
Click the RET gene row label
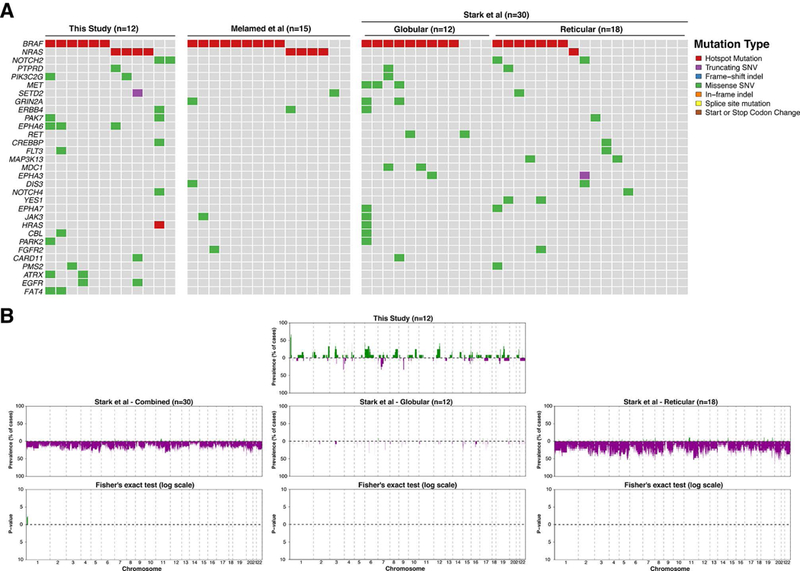coord(36,135)
